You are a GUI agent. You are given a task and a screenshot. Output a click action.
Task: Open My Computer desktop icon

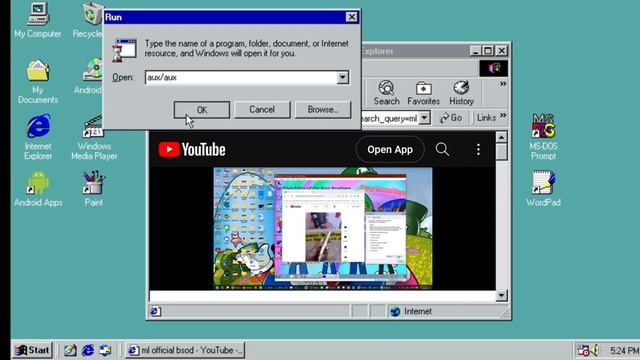38,20
